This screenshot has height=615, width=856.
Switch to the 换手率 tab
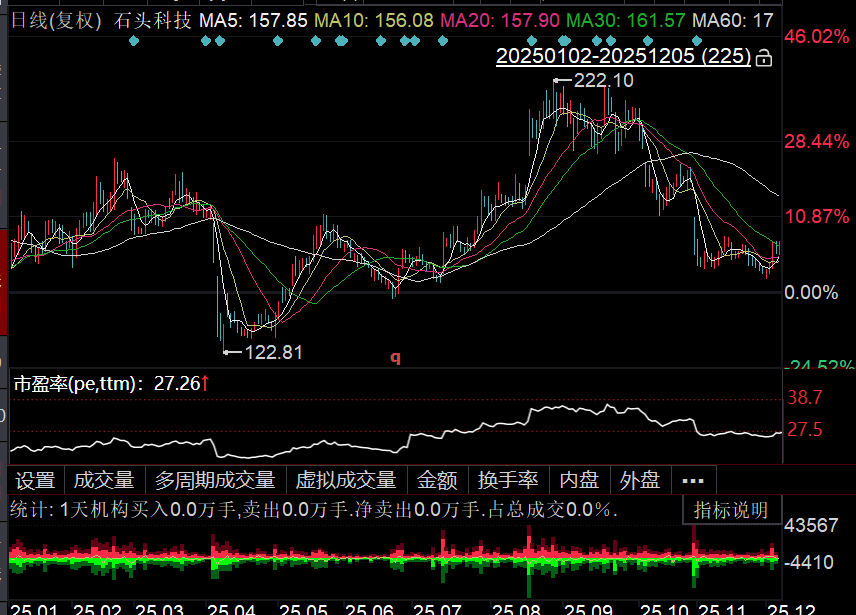[508, 480]
